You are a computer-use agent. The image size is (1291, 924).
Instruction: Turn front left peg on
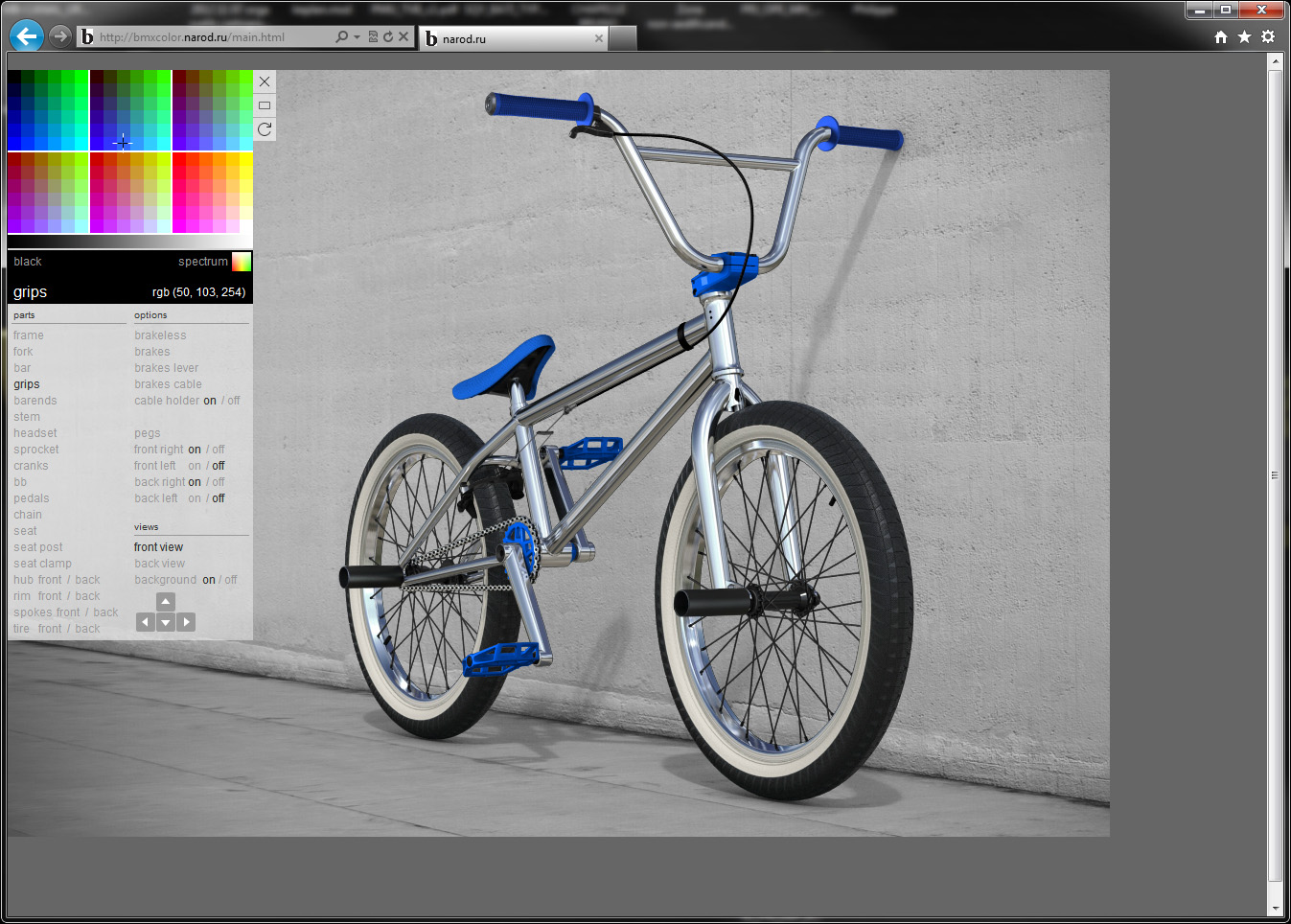pyautogui.click(x=195, y=466)
